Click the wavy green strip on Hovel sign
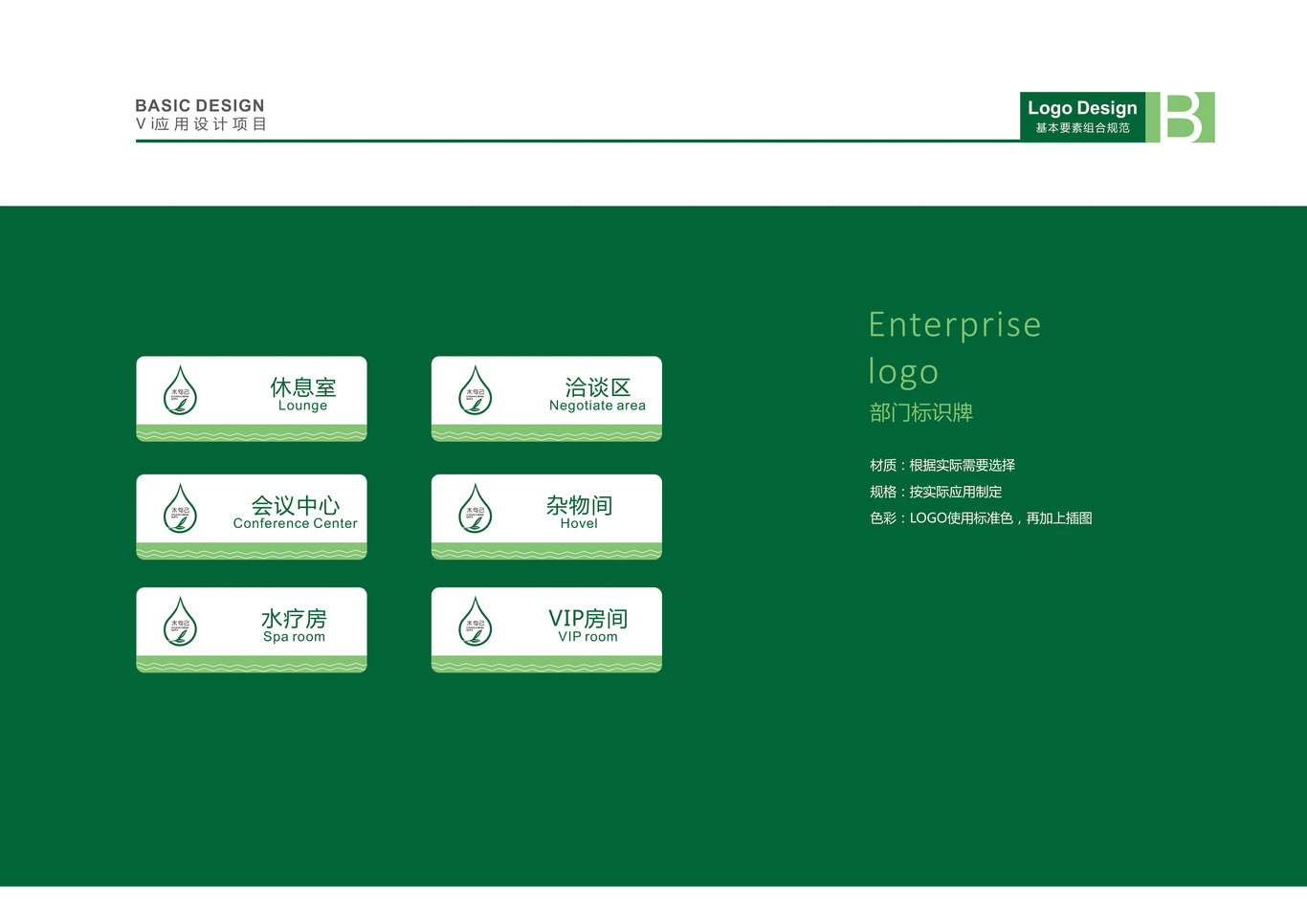Image resolution: width=1307 pixels, height=924 pixels. tap(546, 551)
